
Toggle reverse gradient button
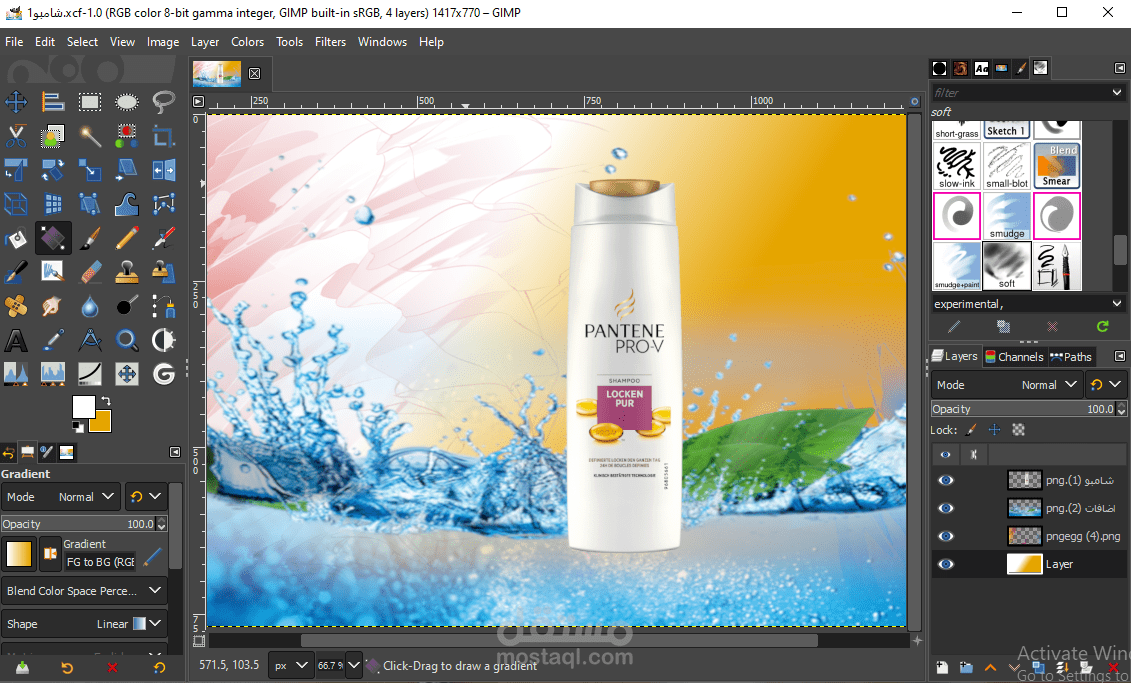50,554
